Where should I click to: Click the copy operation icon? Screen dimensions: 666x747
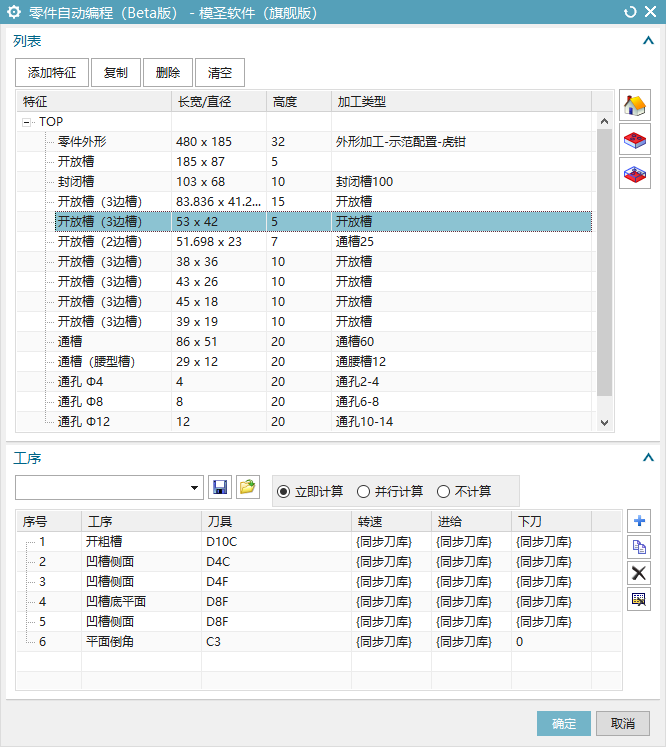point(639,547)
